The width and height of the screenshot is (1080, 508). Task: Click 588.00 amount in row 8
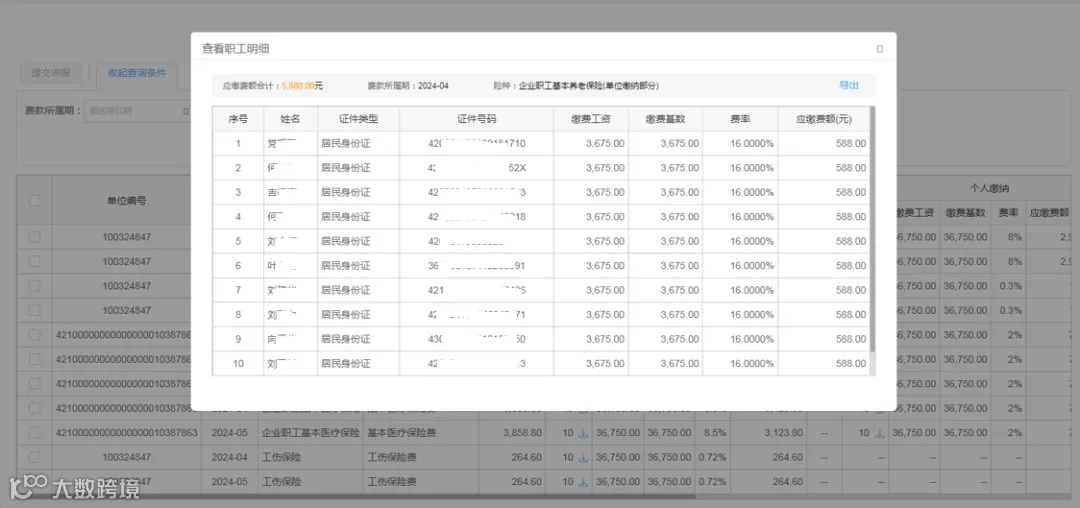[824, 315]
